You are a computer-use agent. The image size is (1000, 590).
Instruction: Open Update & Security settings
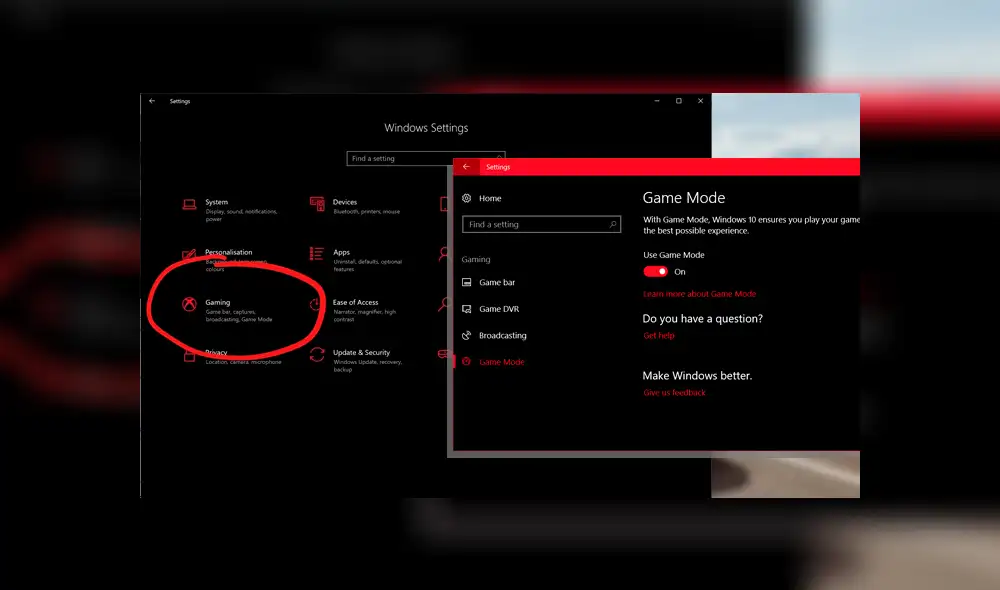point(361,353)
